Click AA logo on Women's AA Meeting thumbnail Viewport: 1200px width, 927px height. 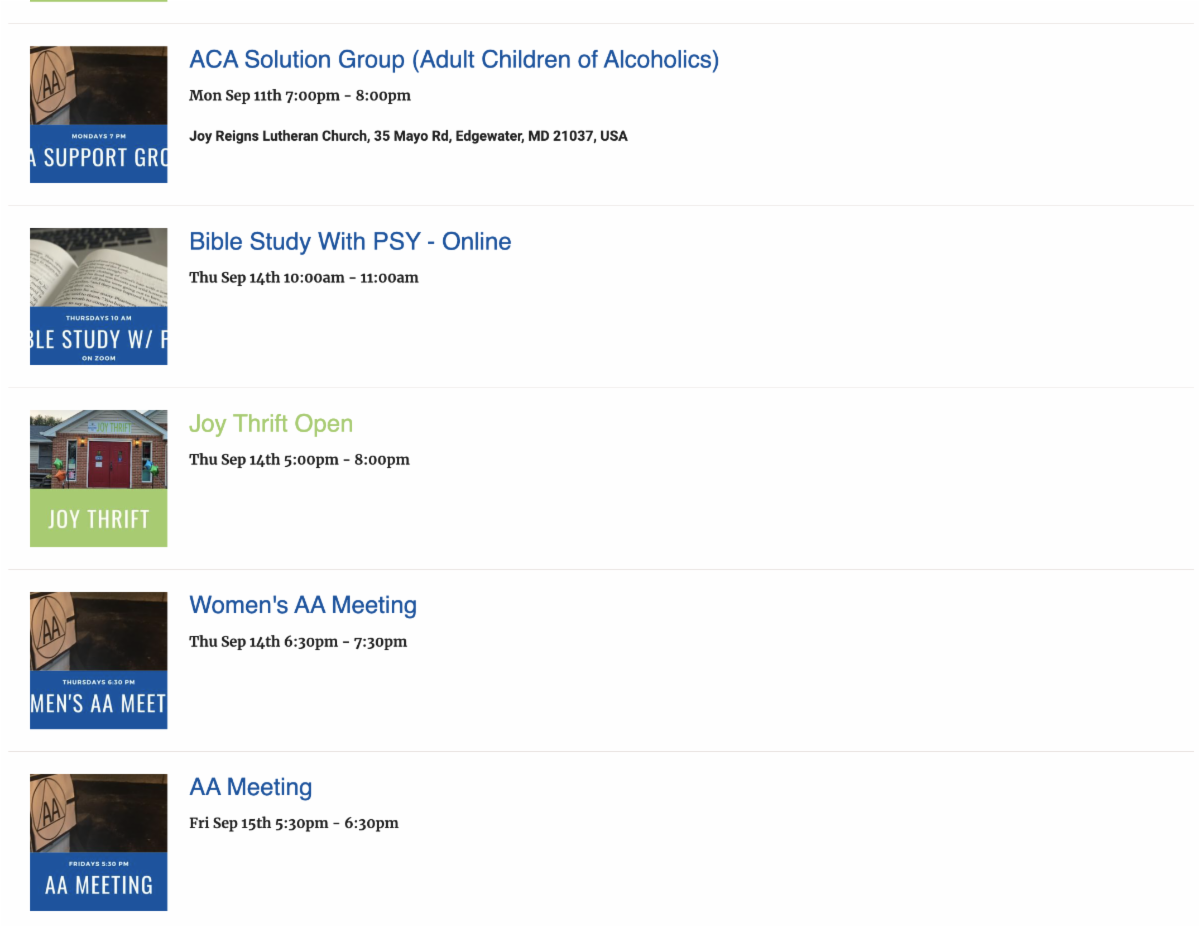point(51,628)
